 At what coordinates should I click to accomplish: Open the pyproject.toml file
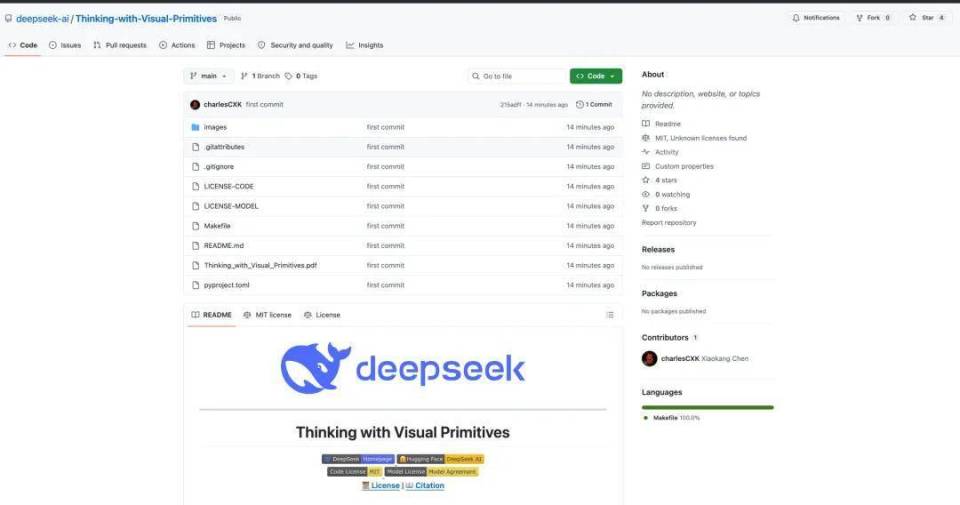[x=227, y=285]
